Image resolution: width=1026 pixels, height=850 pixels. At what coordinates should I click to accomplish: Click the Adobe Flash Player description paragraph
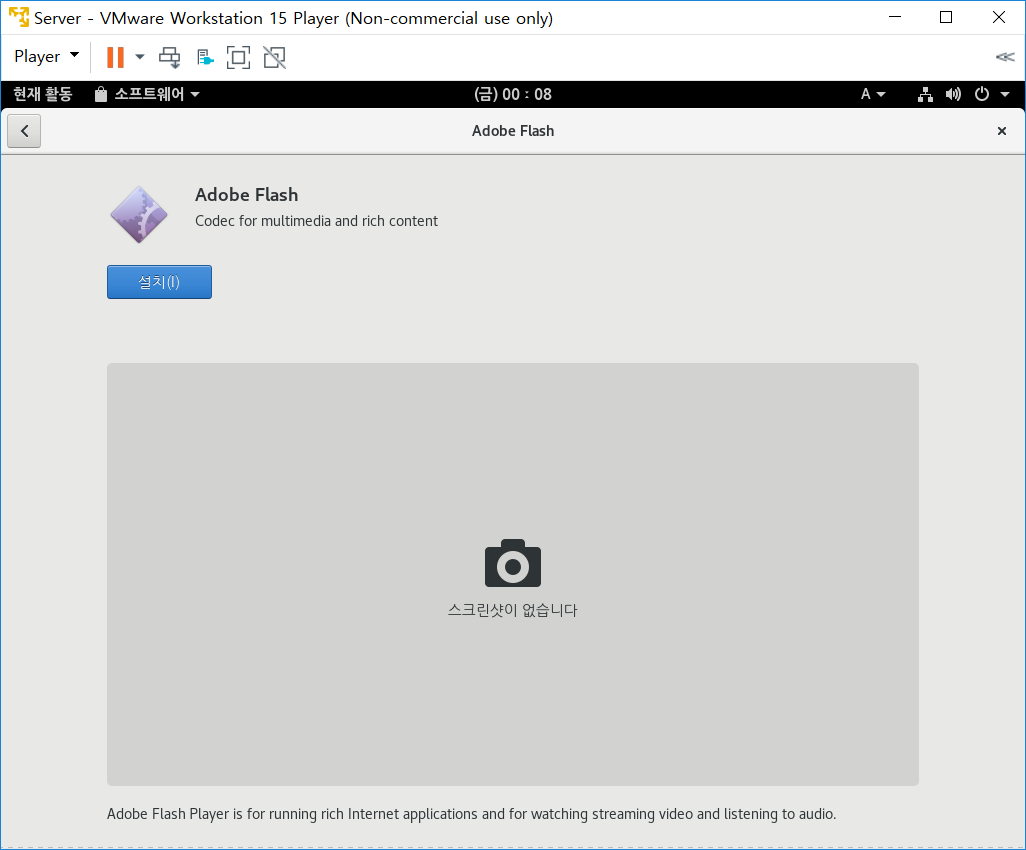[472, 814]
